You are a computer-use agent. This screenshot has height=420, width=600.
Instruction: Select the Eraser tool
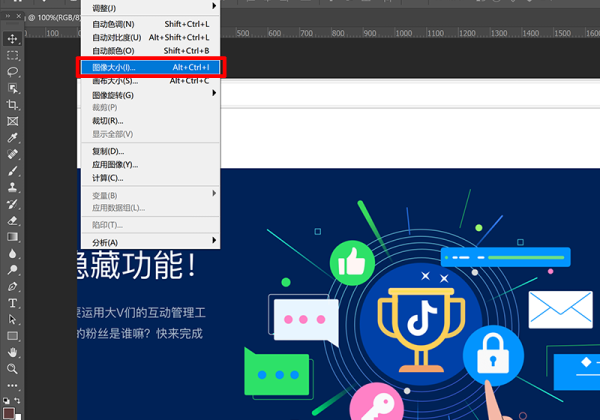coord(12,220)
